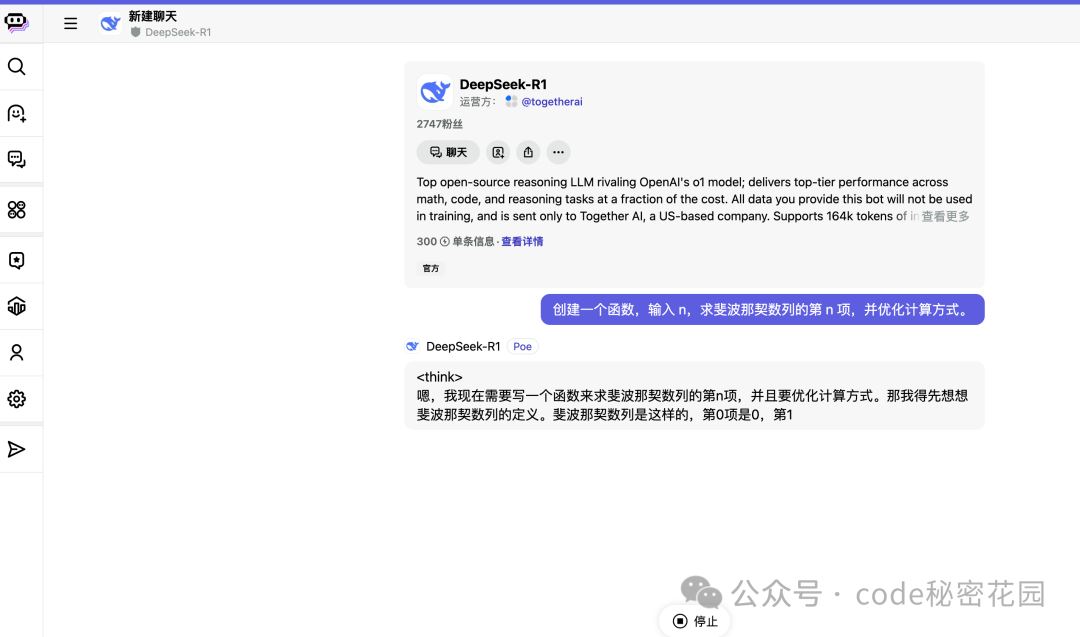Click the DeepSeek-R1 name above the response
This screenshot has height=637, width=1080.
(463, 346)
